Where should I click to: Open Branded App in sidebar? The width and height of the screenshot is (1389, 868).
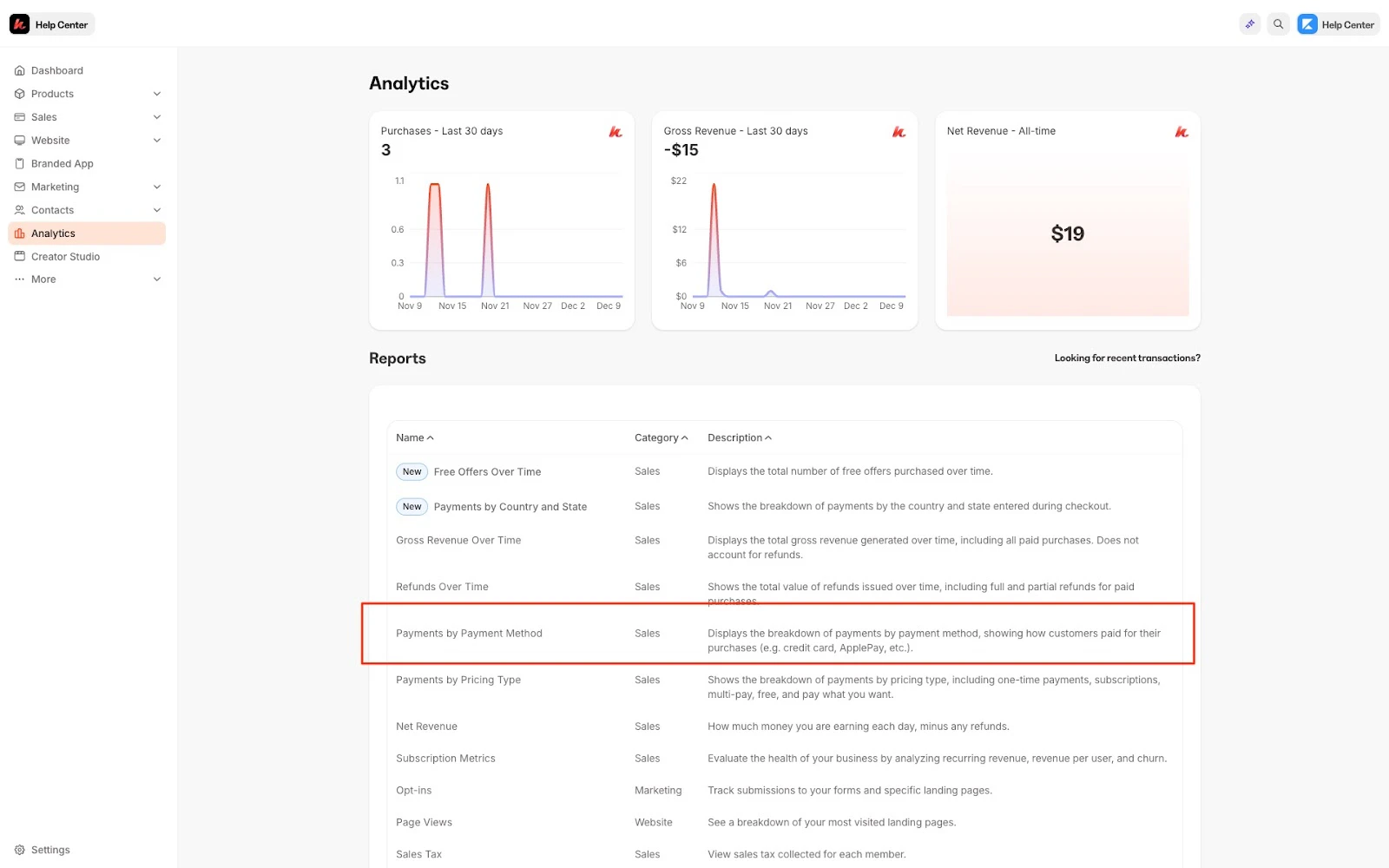[x=87, y=163]
